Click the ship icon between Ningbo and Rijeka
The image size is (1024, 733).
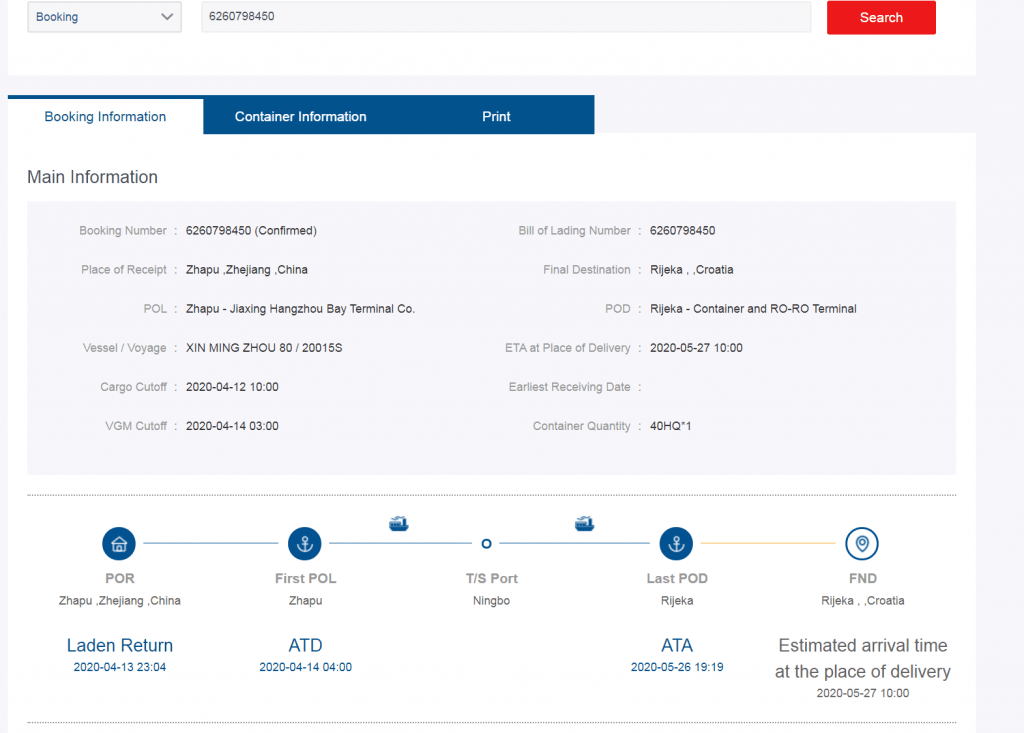(x=584, y=523)
